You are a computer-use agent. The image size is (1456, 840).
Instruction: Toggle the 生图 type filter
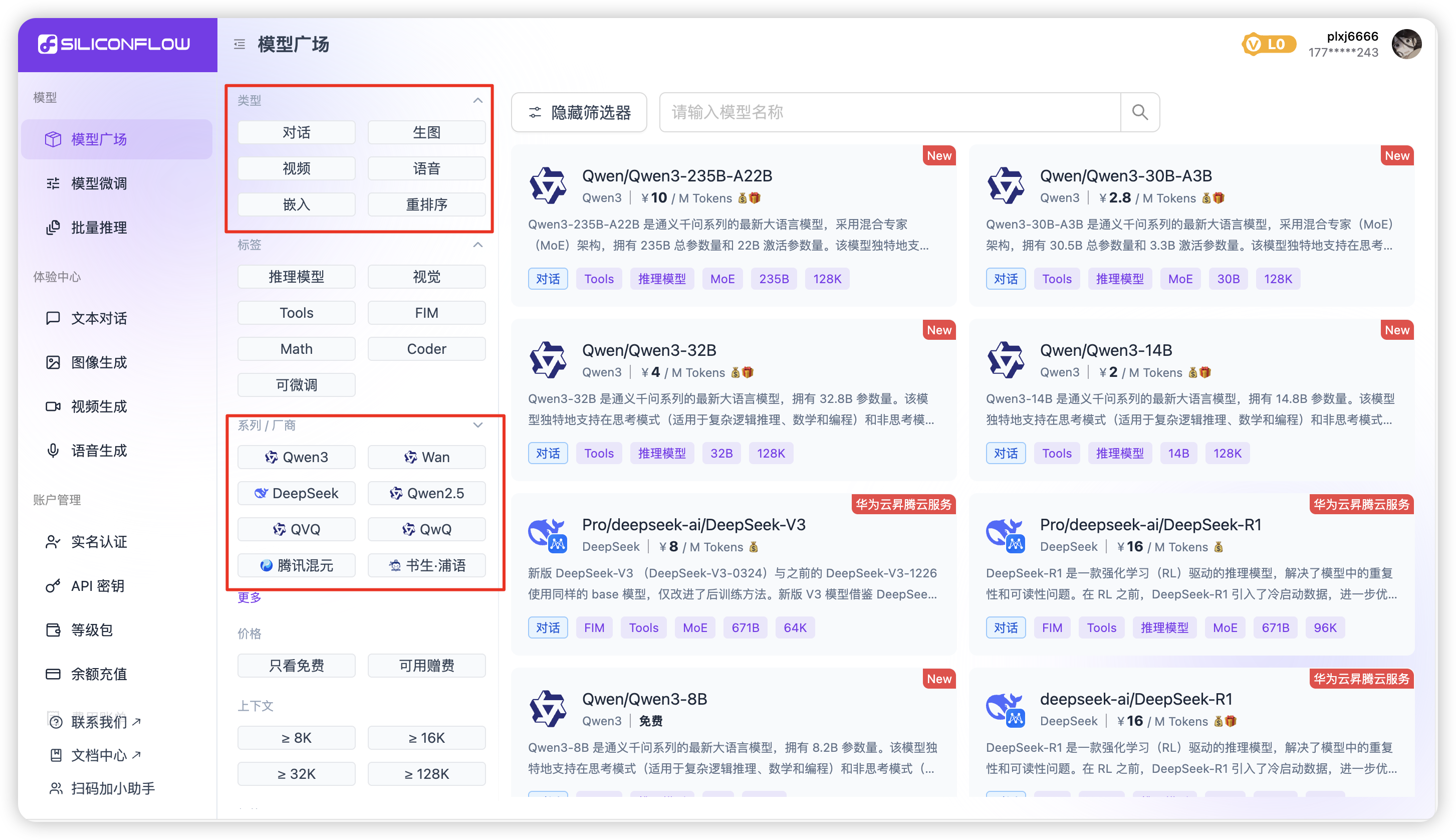pos(427,132)
